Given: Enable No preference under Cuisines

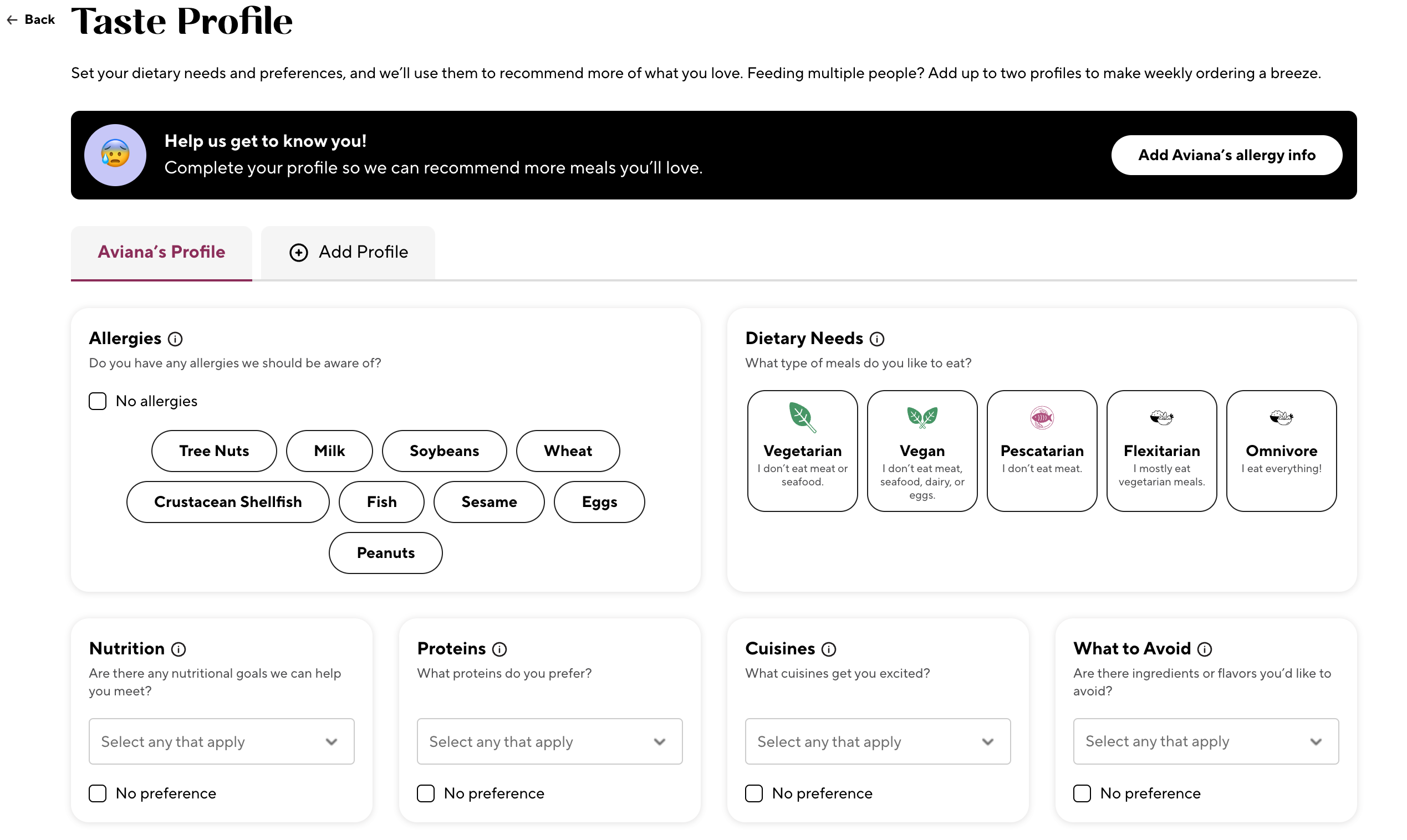Looking at the screenshot, I should [x=753, y=793].
